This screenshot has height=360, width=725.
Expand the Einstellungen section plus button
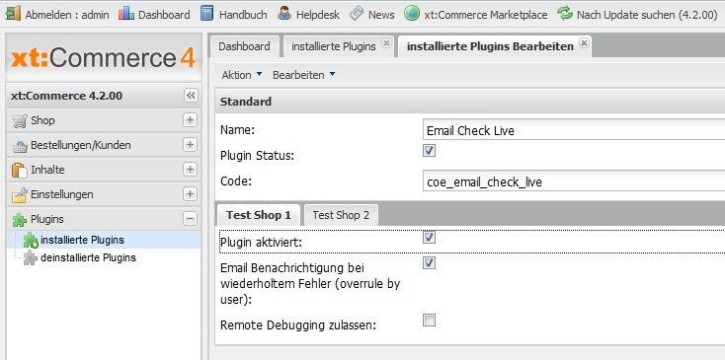[190, 194]
